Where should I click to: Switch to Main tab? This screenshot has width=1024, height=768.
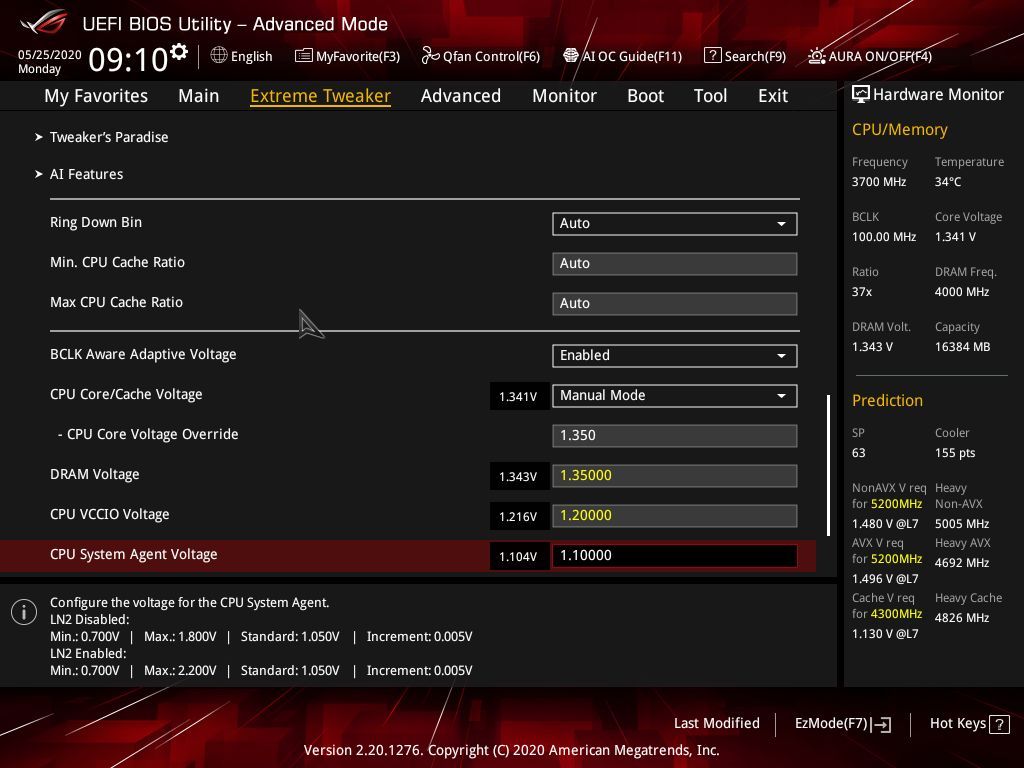click(199, 96)
